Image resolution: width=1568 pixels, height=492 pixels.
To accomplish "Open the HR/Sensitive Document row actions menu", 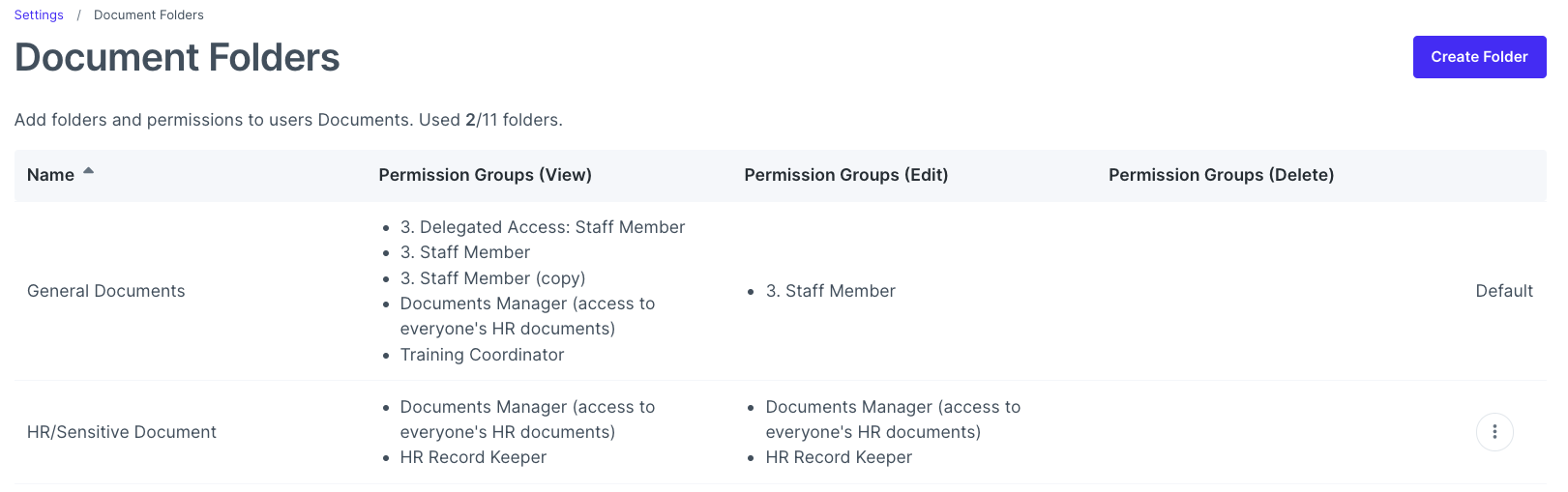I will pyautogui.click(x=1494, y=432).
